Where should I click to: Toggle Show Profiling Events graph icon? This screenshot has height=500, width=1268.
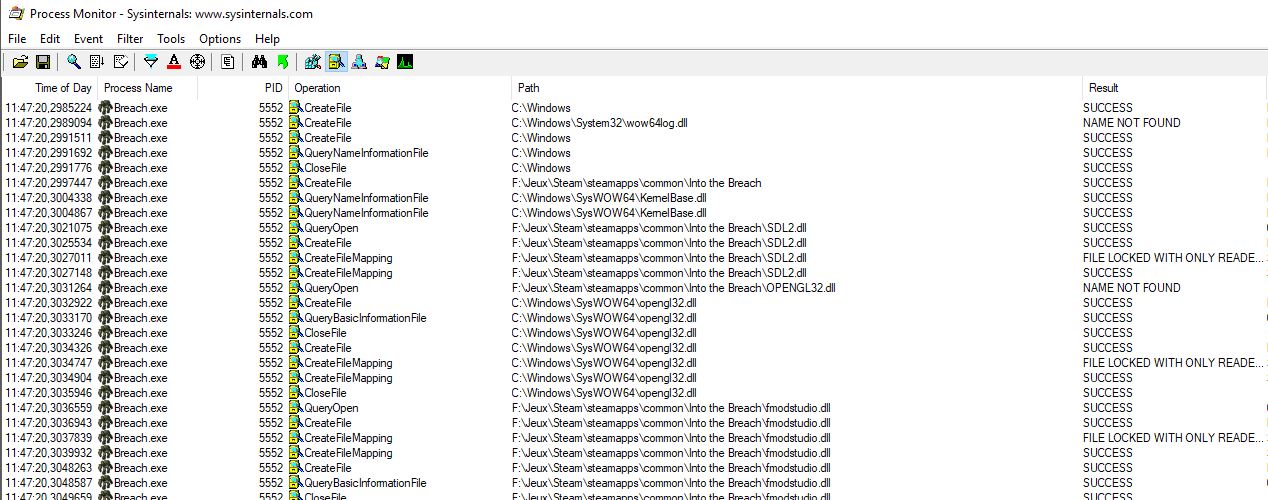tap(405, 62)
